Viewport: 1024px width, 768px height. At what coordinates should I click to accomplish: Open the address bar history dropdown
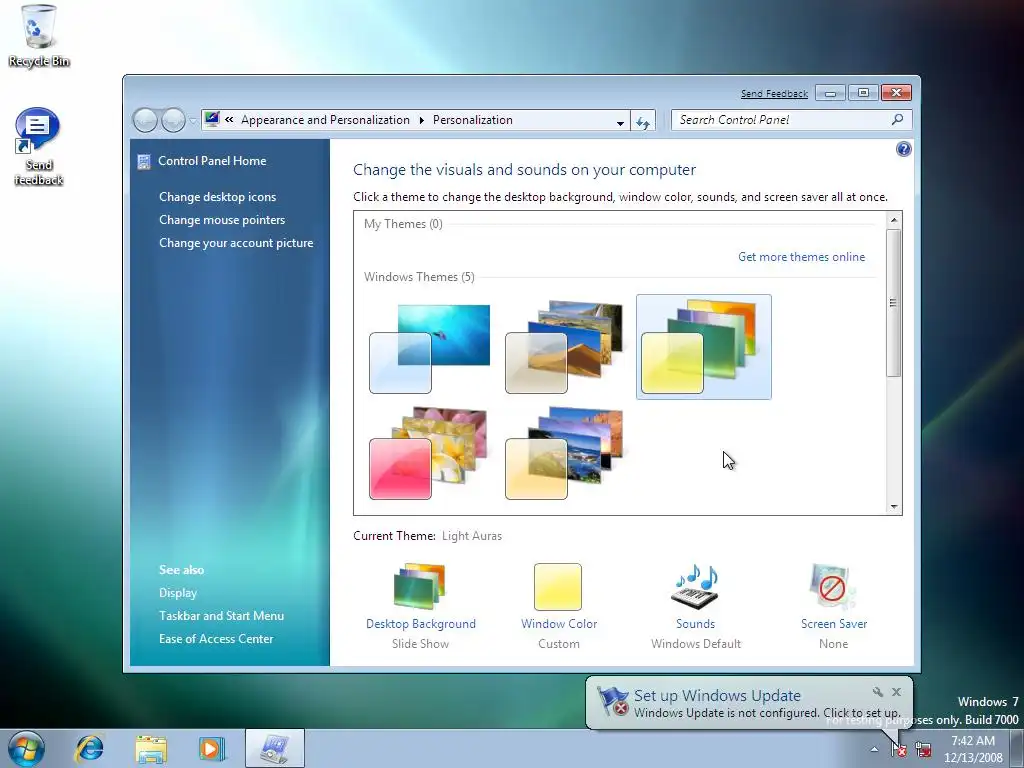pyautogui.click(x=620, y=122)
